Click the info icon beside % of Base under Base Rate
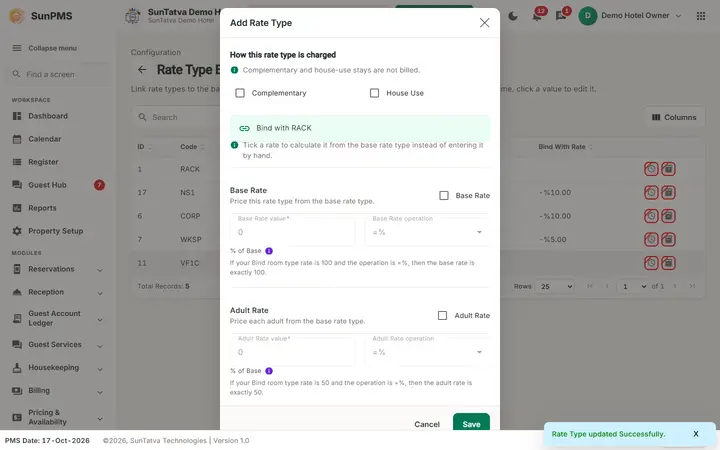Screen dimensions: 720x450 click(x=269, y=251)
